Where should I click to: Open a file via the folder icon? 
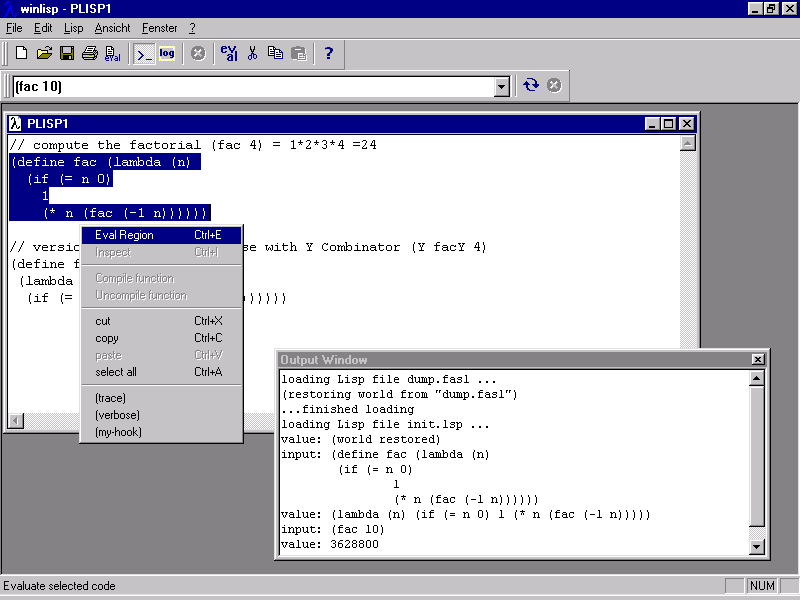point(44,53)
